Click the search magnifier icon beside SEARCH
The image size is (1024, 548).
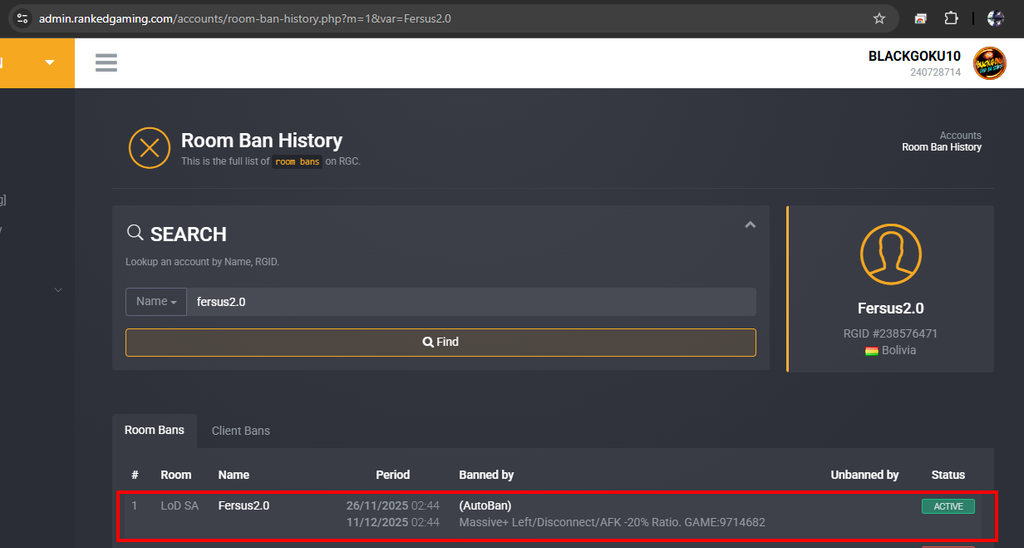coord(135,233)
